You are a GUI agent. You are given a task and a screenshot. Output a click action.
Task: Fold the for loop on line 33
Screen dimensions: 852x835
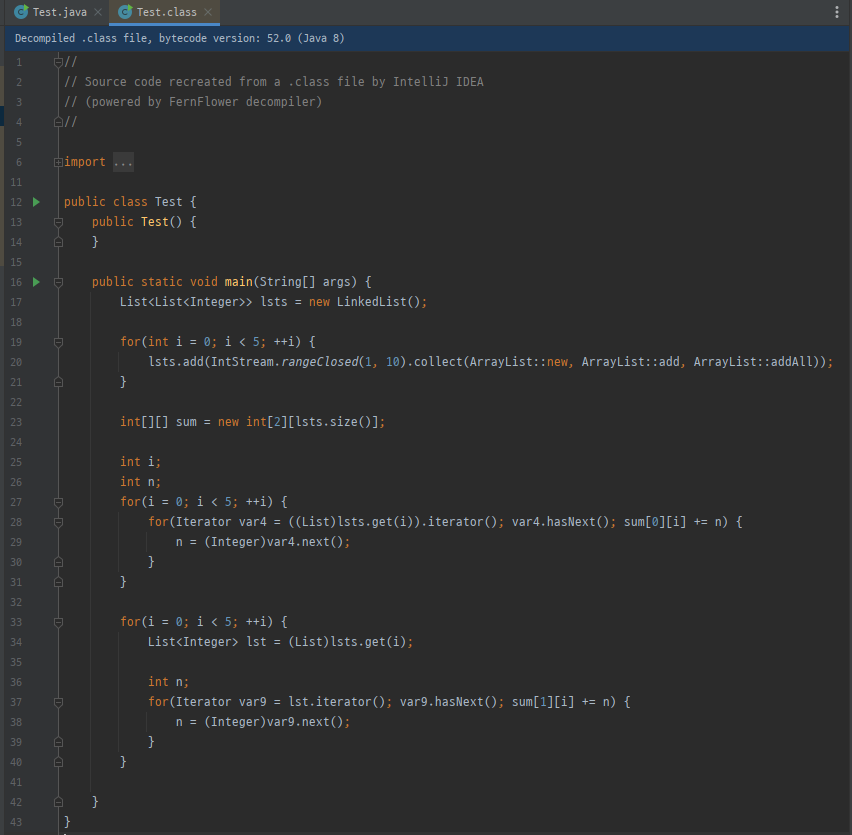pos(58,622)
